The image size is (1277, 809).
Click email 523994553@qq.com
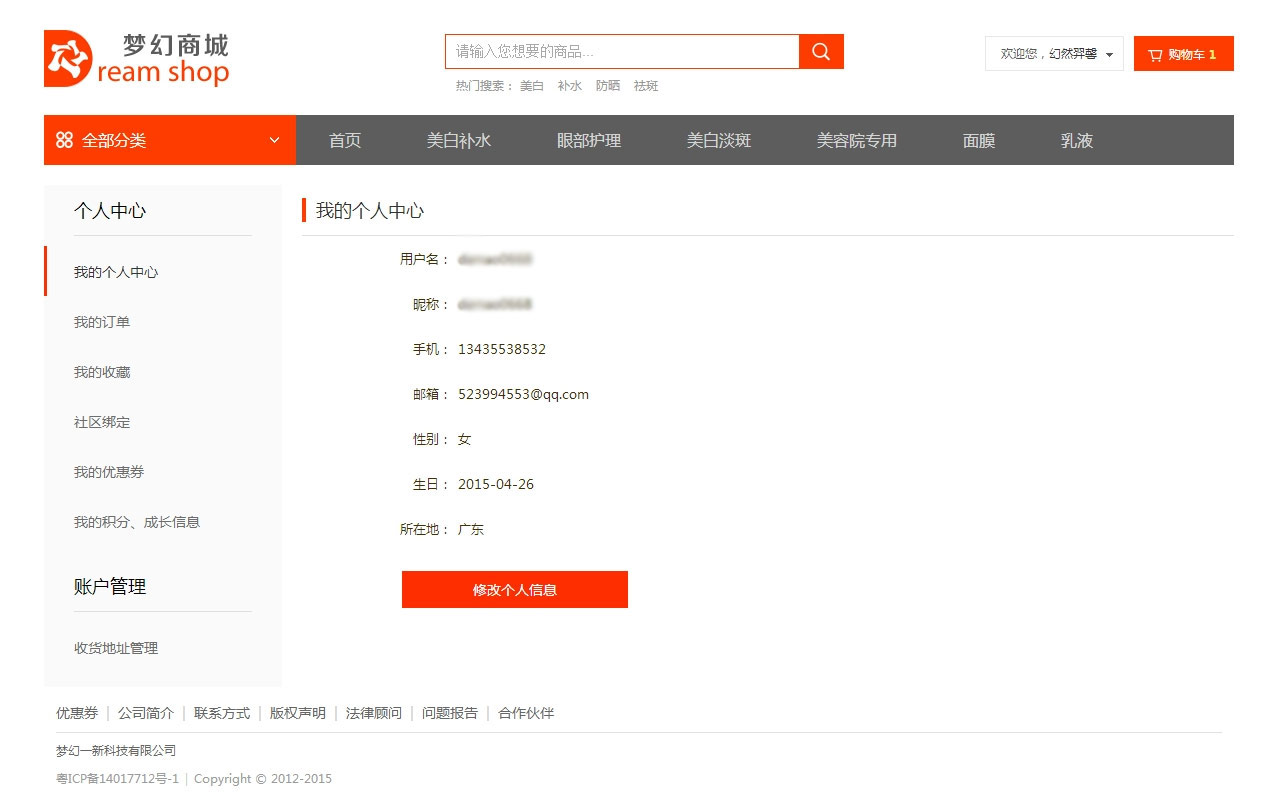point(524,394)
